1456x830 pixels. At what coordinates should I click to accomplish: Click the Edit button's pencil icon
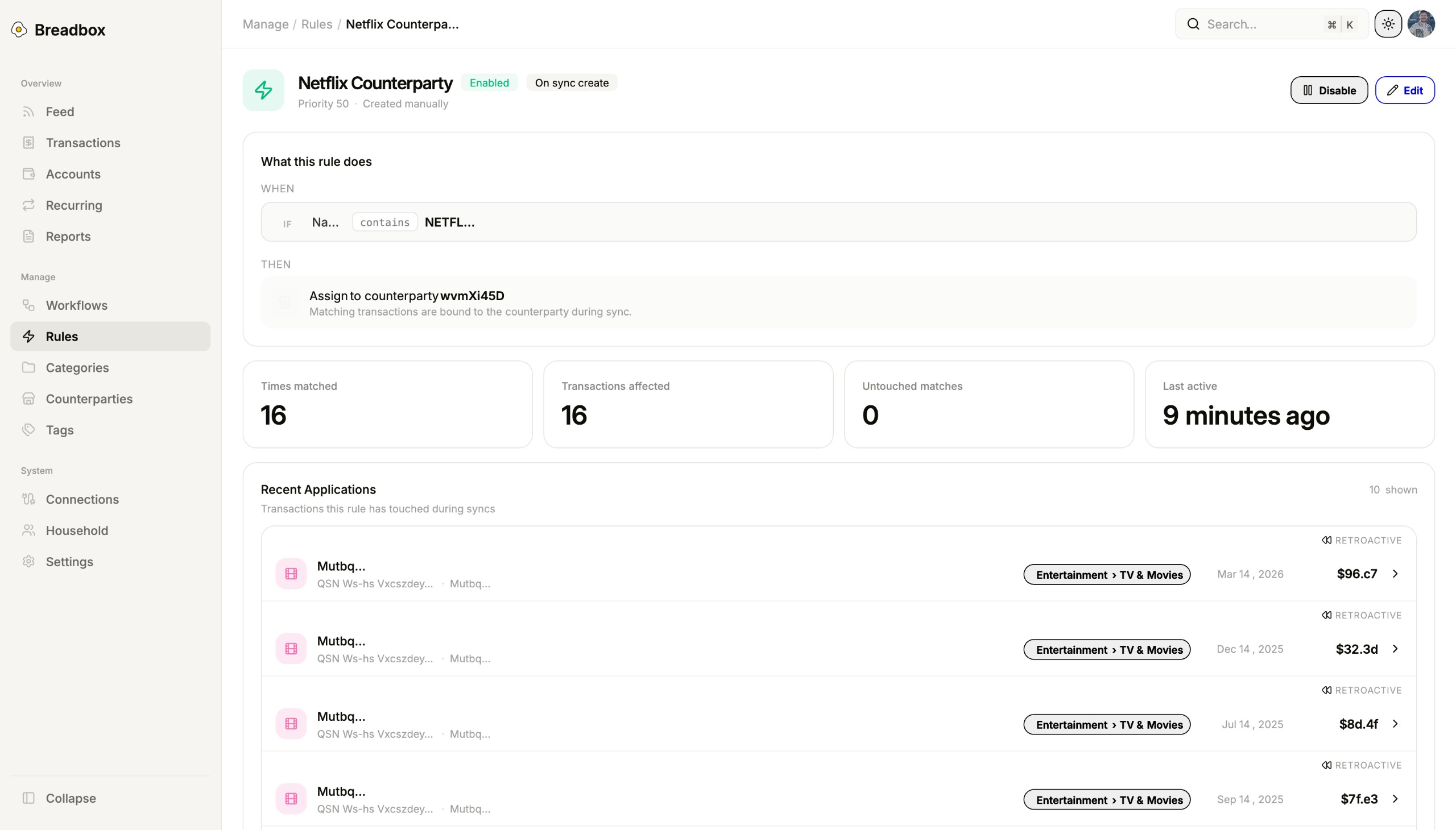1392,90
